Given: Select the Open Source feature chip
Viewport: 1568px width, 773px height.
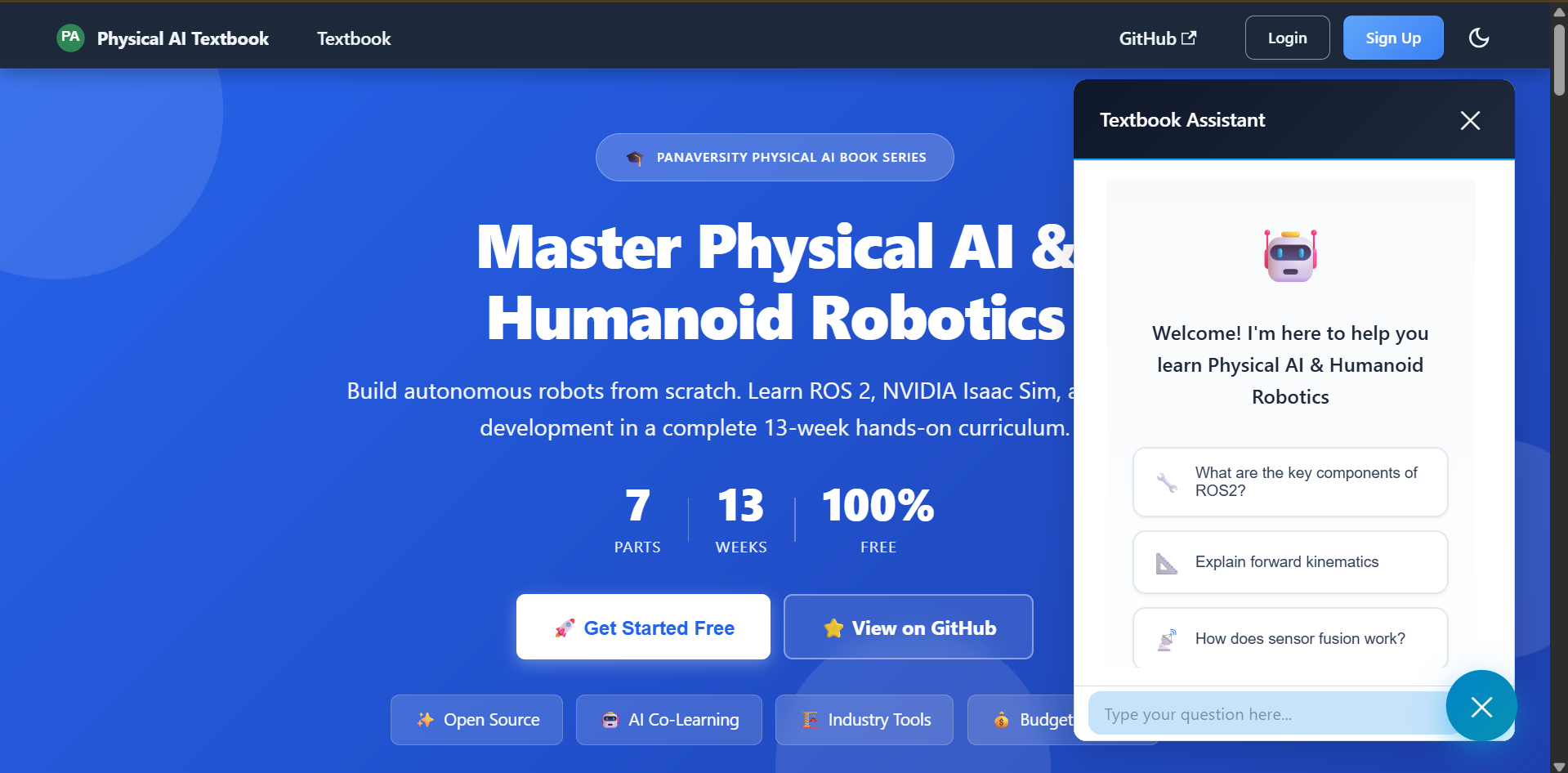Looking at the screenshot, I should click(x=476, y=720).
